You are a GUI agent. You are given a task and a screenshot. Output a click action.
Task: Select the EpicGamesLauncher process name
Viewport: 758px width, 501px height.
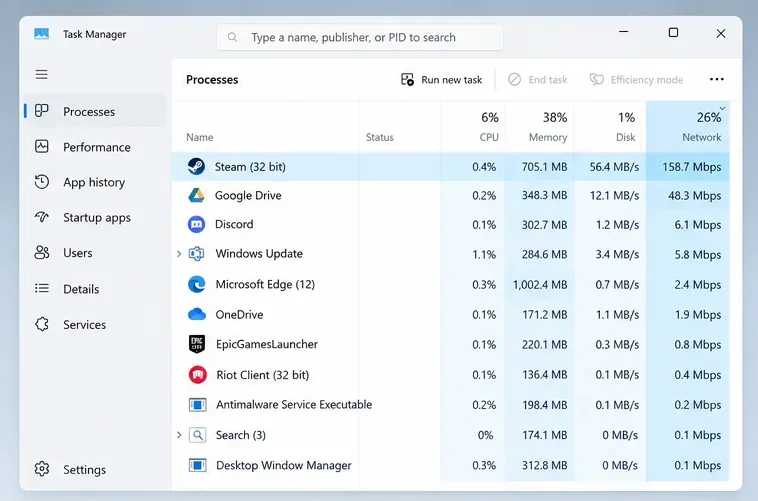coord(267,344)
